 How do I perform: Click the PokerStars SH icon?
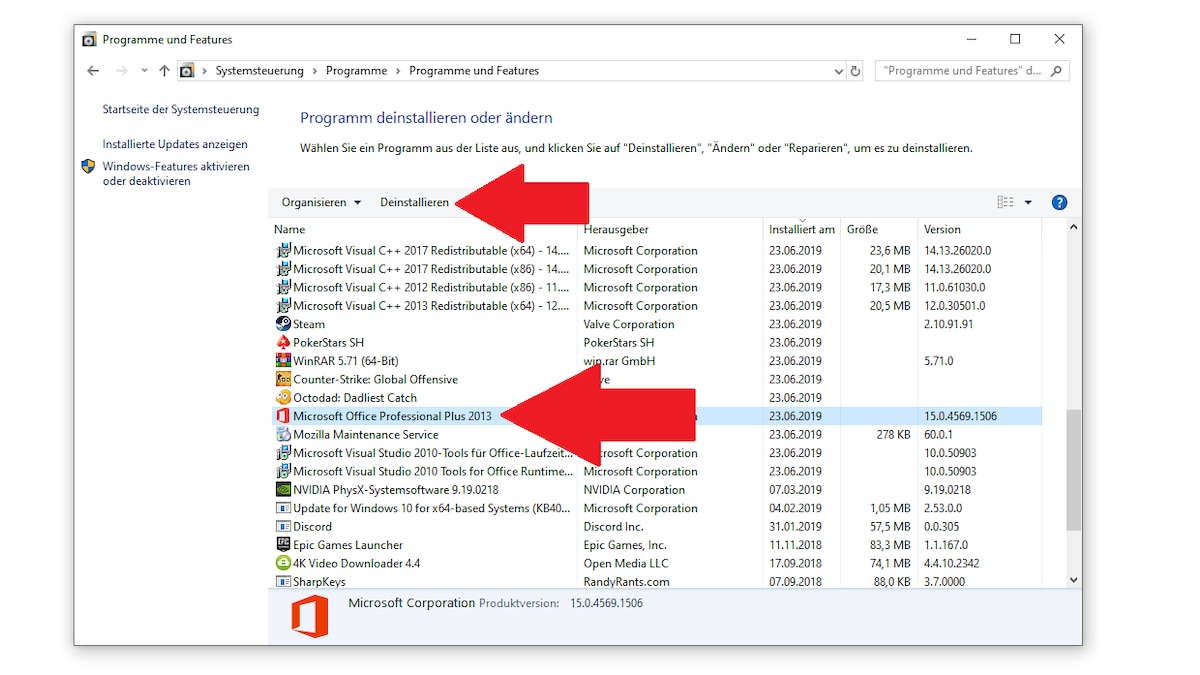click(x=283, y=342)
